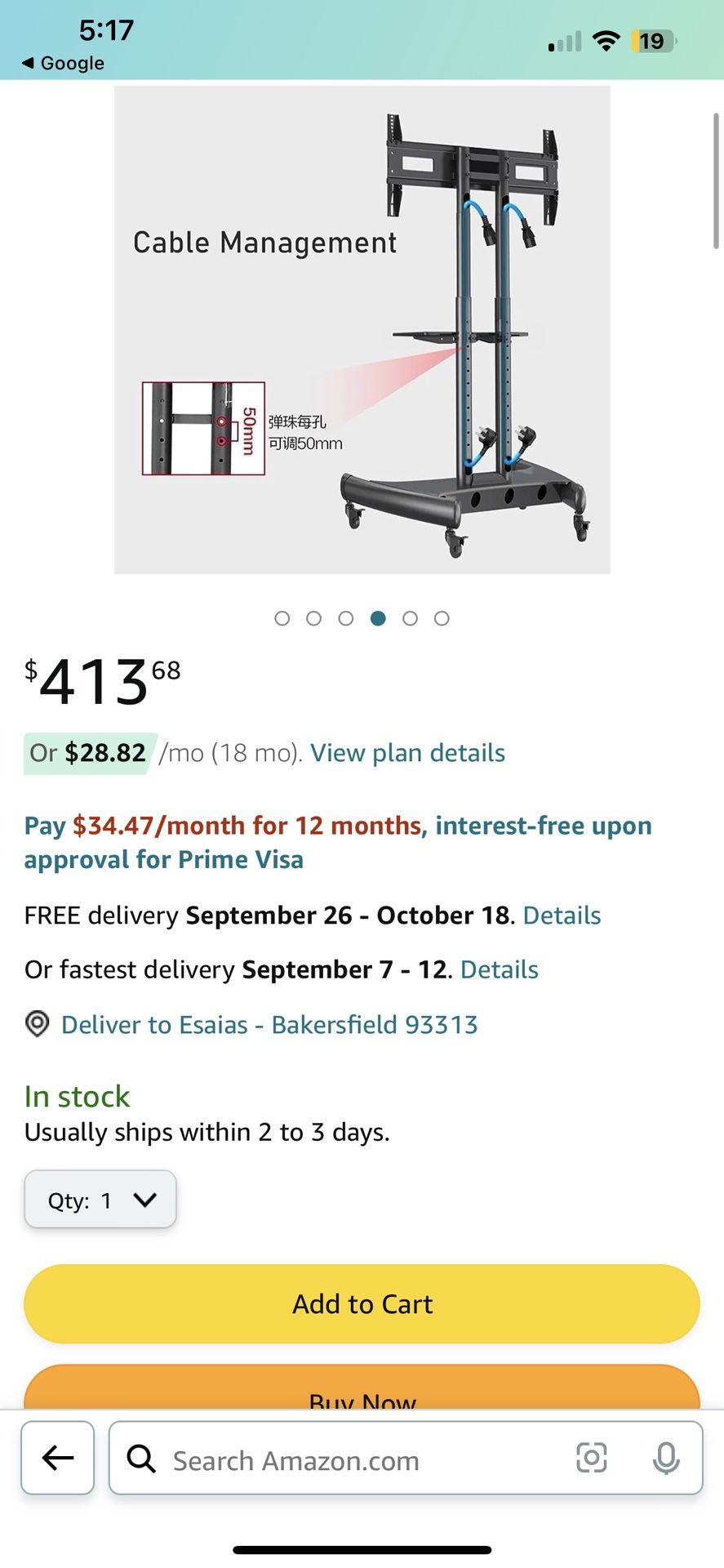This screenshot has height=1568, width=724.
Task: Select the first image carousel dot
Action: click(282, 618)
